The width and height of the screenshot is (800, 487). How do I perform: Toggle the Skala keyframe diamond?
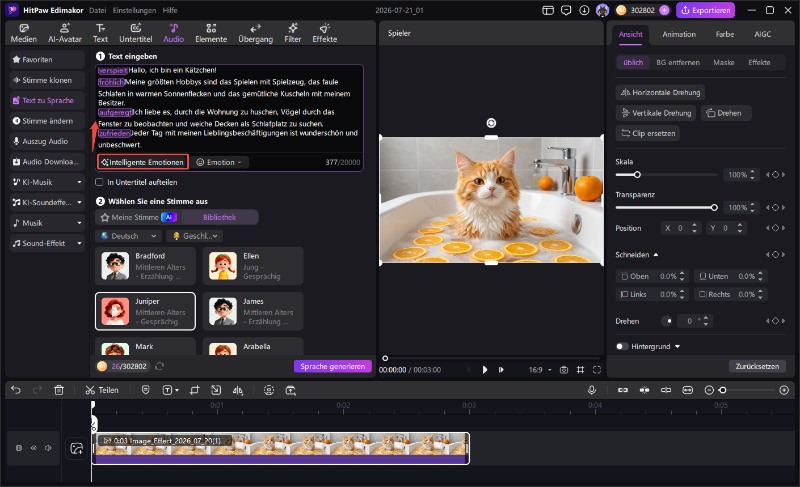[776, 175]
